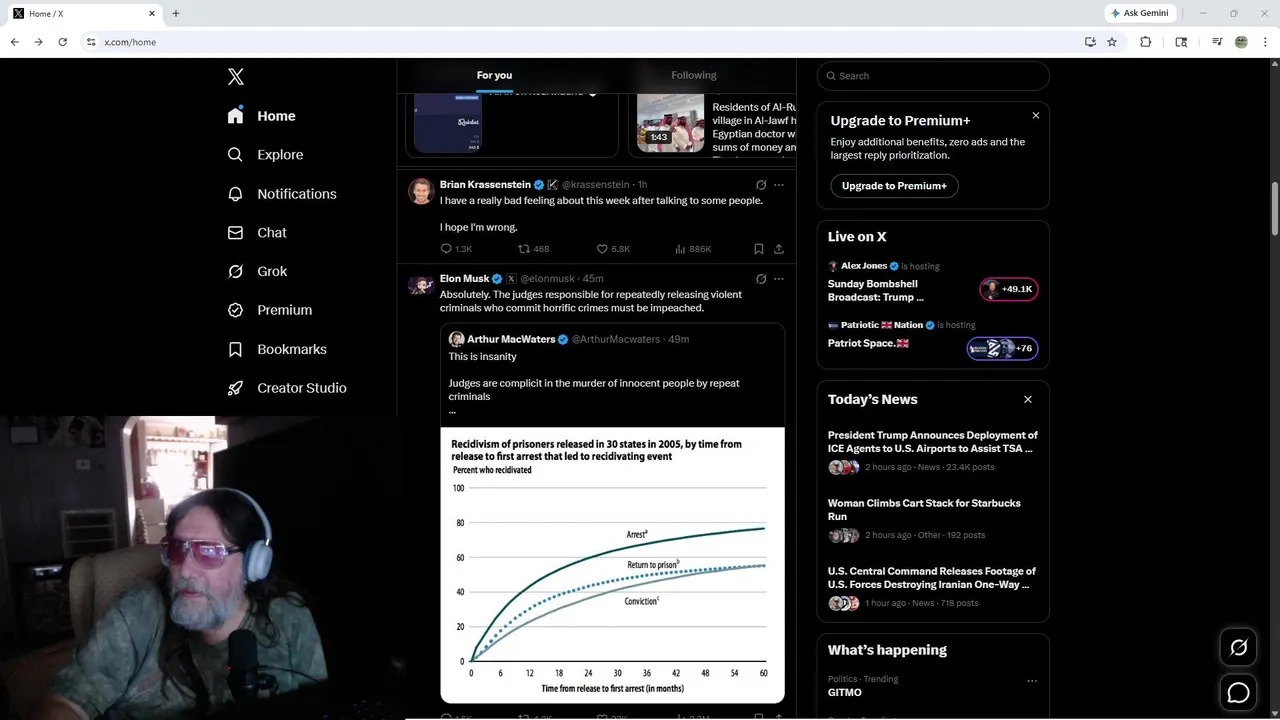The width and height of the screenshot is (1280, 720).
Task: Open Notifications in the sidebar
Action: coord(282,194)
